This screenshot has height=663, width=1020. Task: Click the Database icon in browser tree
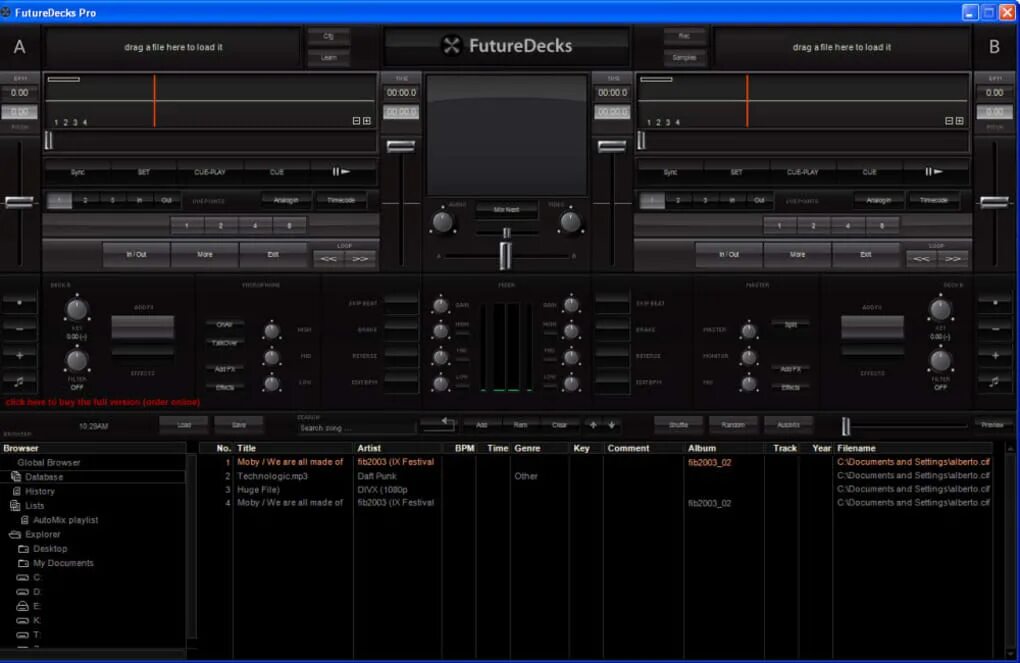[16, 477]
